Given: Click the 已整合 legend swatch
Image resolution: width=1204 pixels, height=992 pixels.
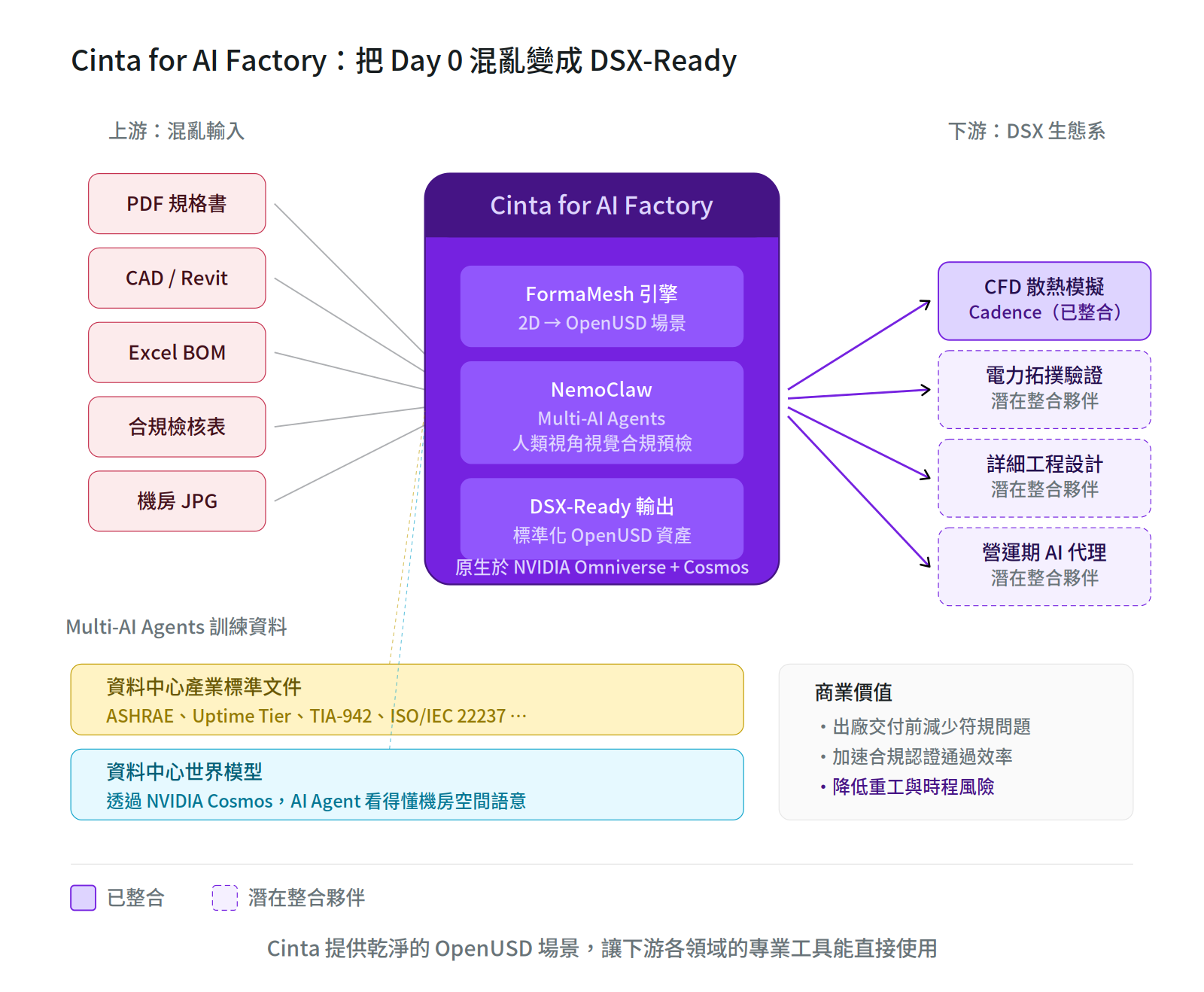Looking at the screenshot, I should (x=84, y=898).
